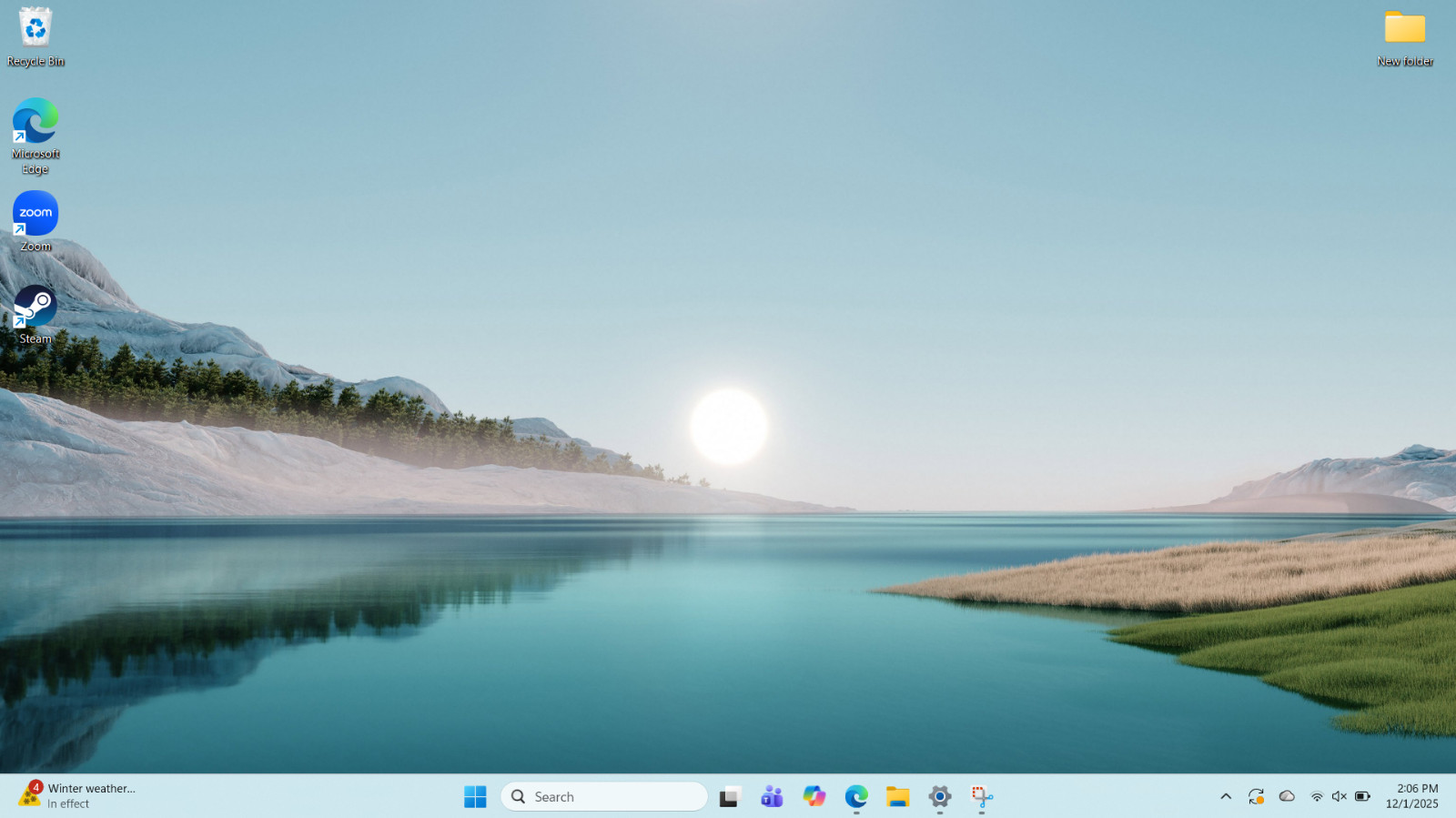1456x818 pixels.
Task: Open Snipping Tool from the taskbar
Action: point(982,797)
